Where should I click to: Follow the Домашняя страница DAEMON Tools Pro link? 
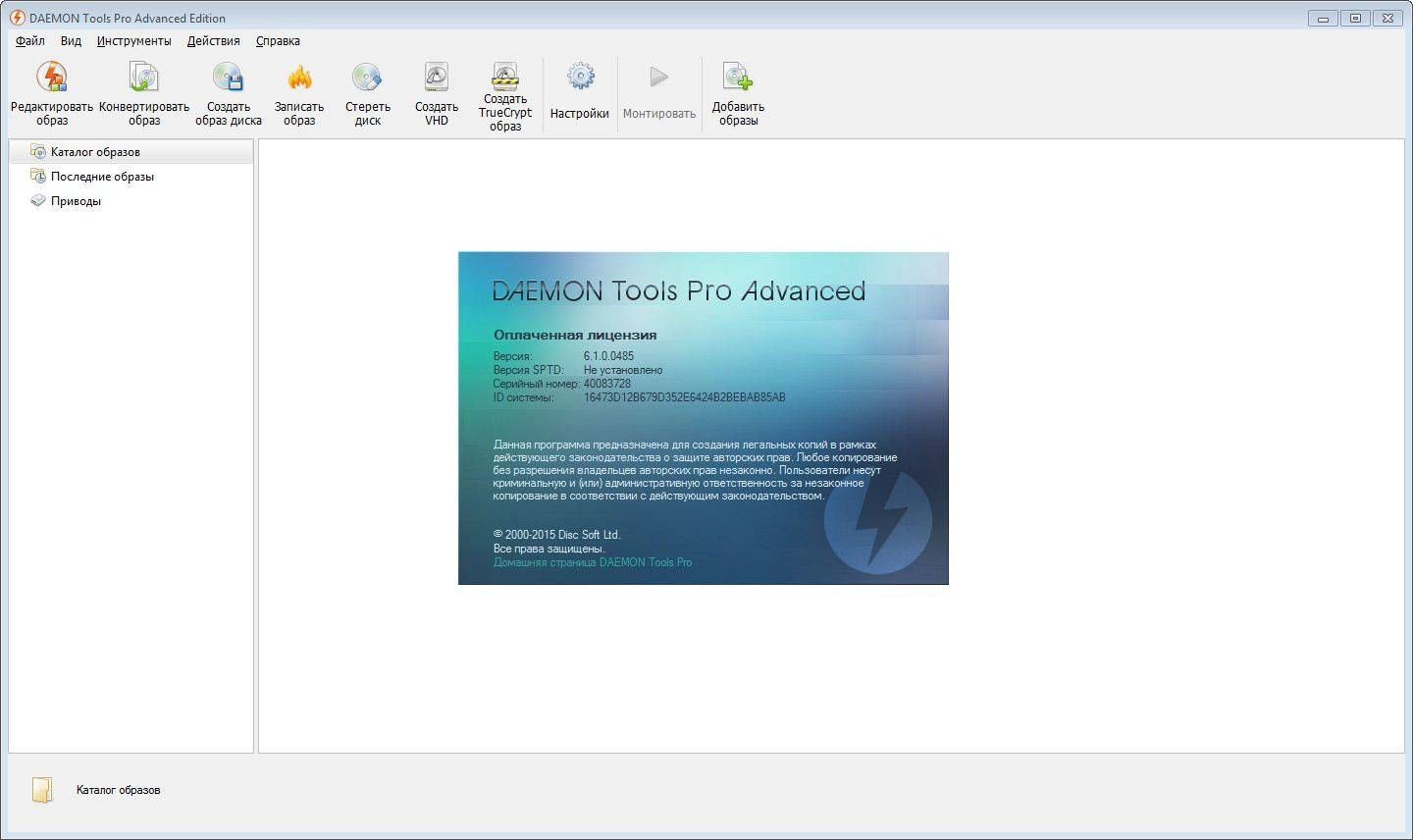(x=593, y=562)
